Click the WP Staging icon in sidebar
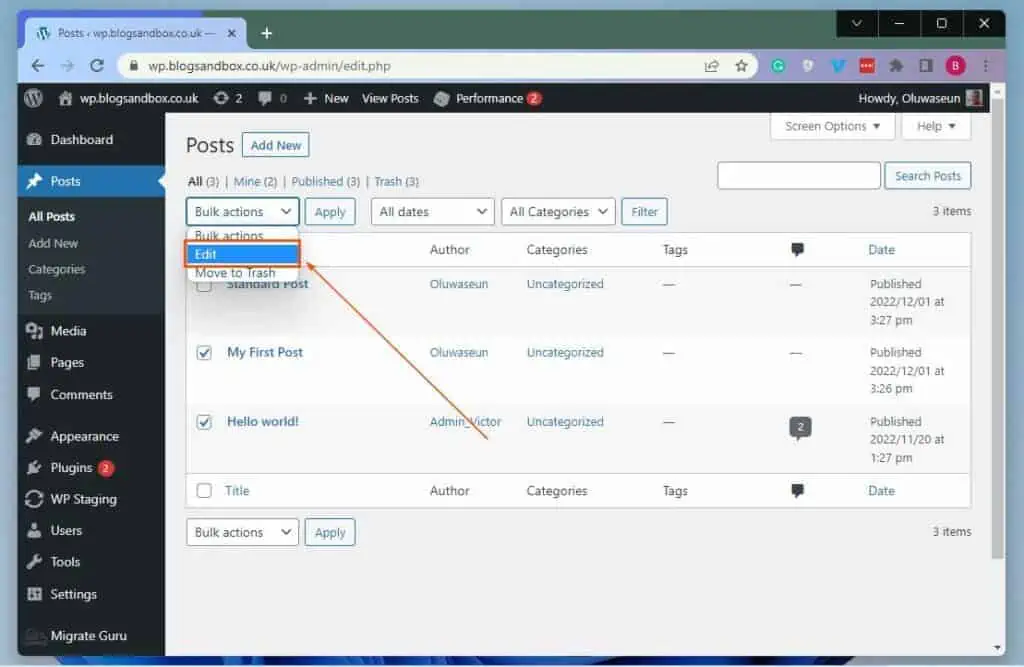 point(32,499)
